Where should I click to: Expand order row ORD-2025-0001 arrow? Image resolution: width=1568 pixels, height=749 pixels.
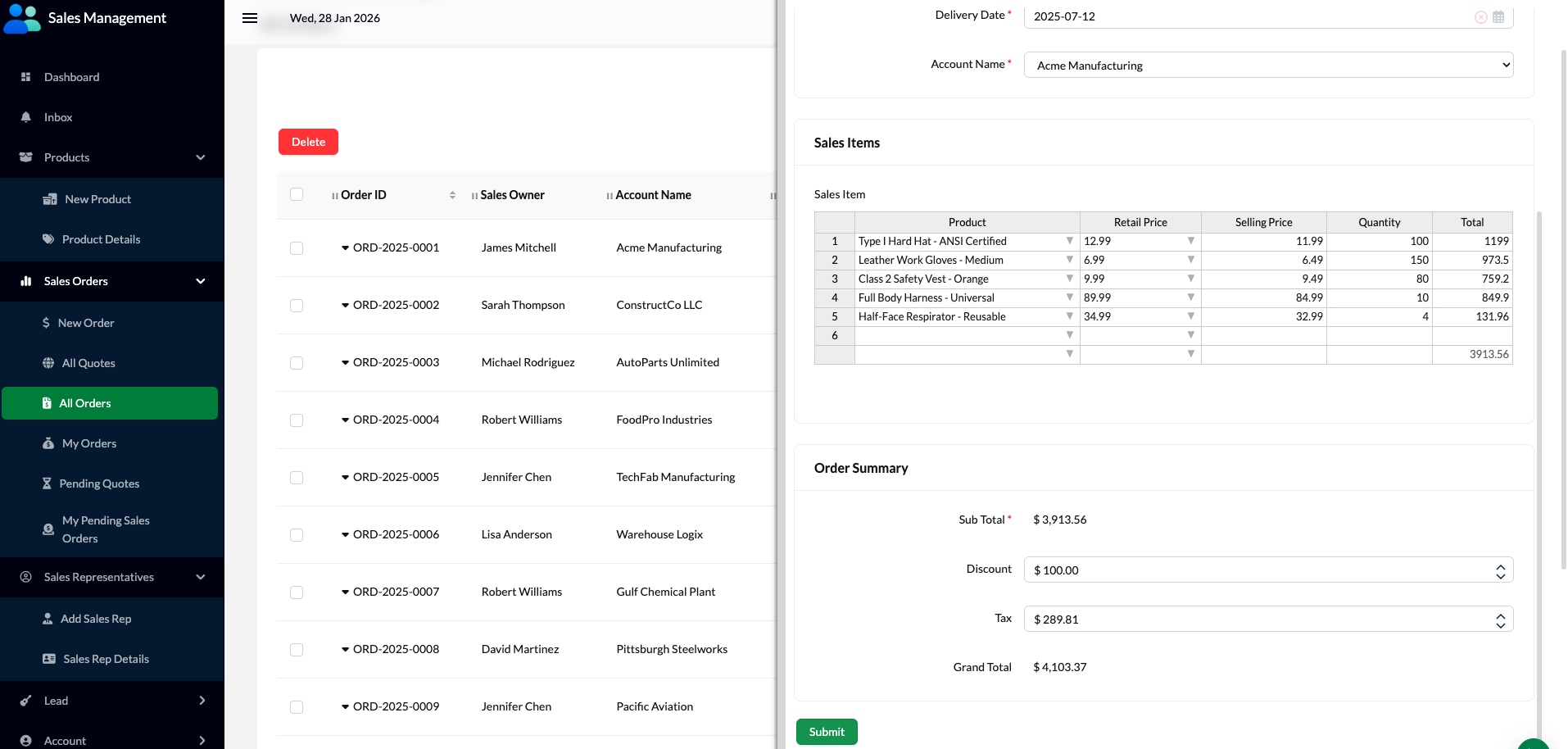345,247
